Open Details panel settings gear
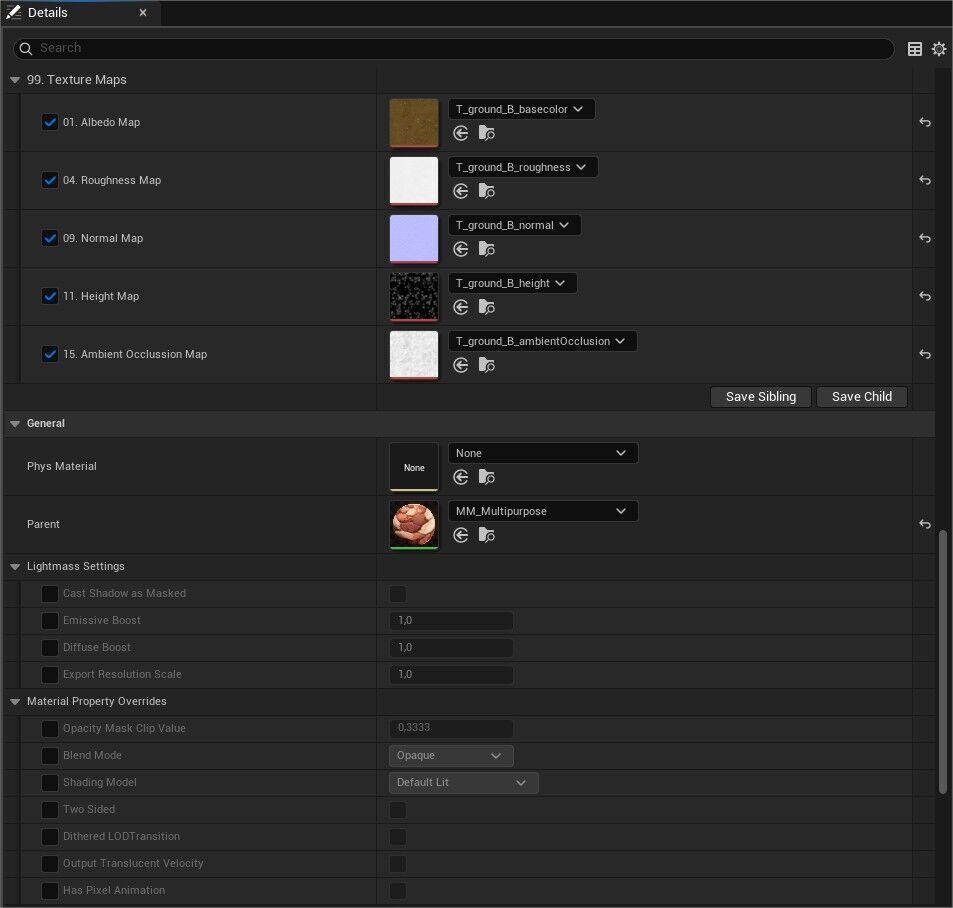 [939, 49]
